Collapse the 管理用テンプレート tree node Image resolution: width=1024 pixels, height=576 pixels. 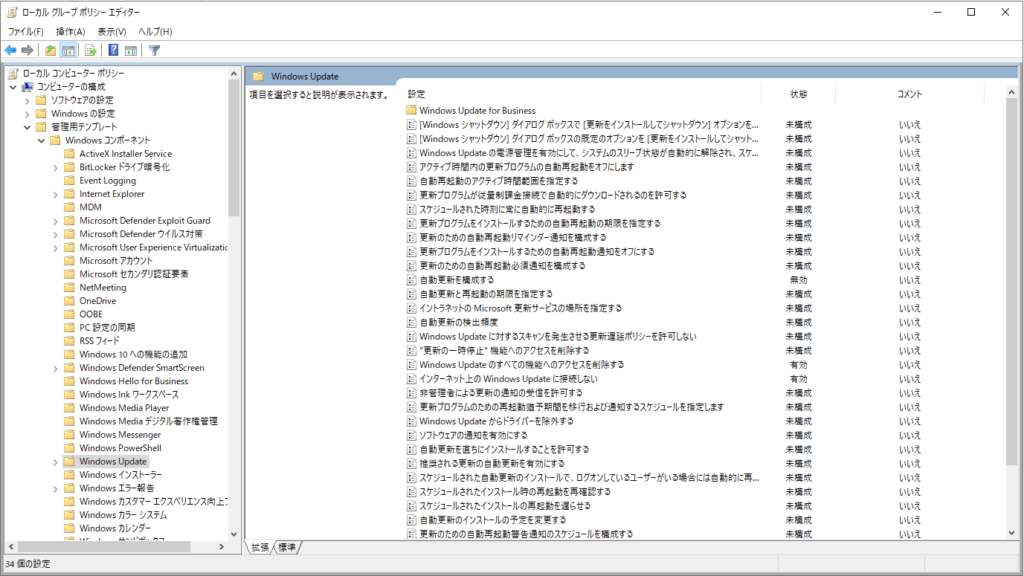tap(27, 127)
